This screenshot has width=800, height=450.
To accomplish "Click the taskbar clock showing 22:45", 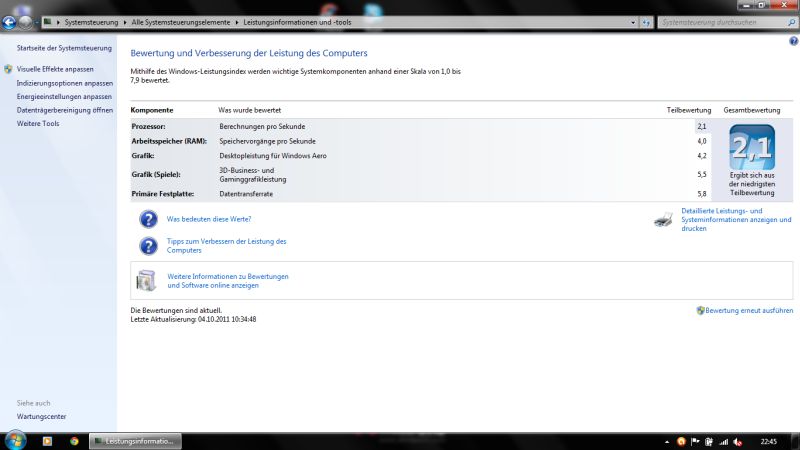I will point(768,442).
